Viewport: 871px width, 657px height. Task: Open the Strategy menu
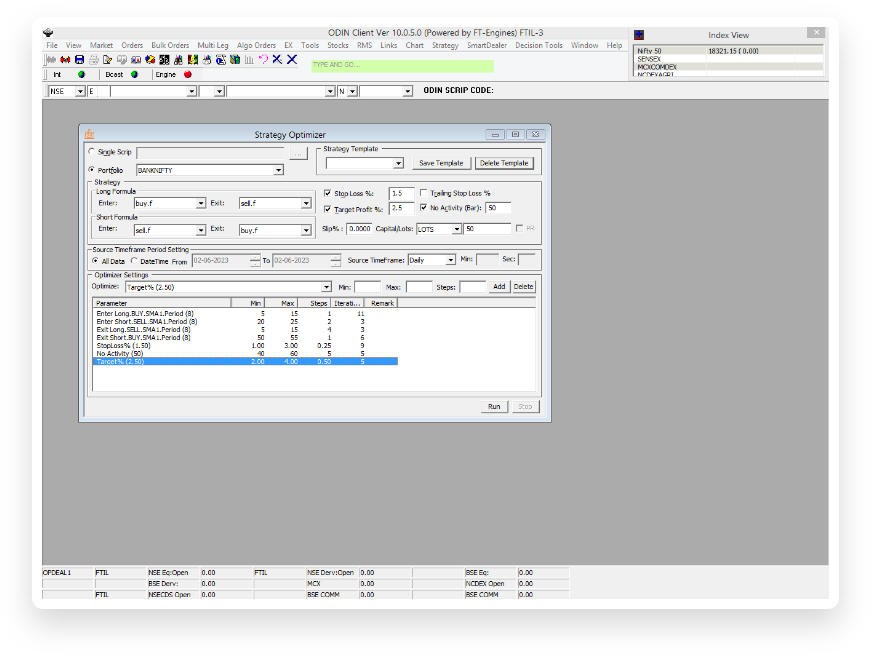(445, 46)
